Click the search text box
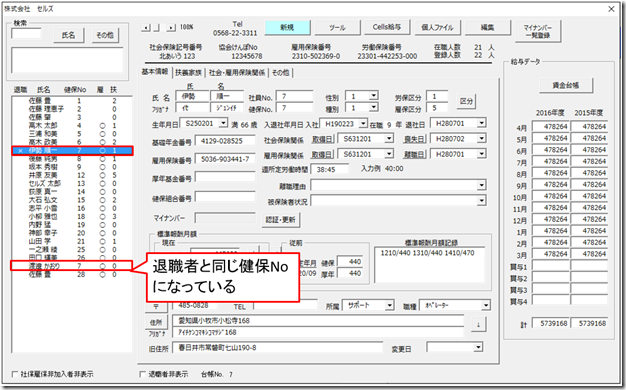Screen dimensions: 626x390 pos(26,34)
